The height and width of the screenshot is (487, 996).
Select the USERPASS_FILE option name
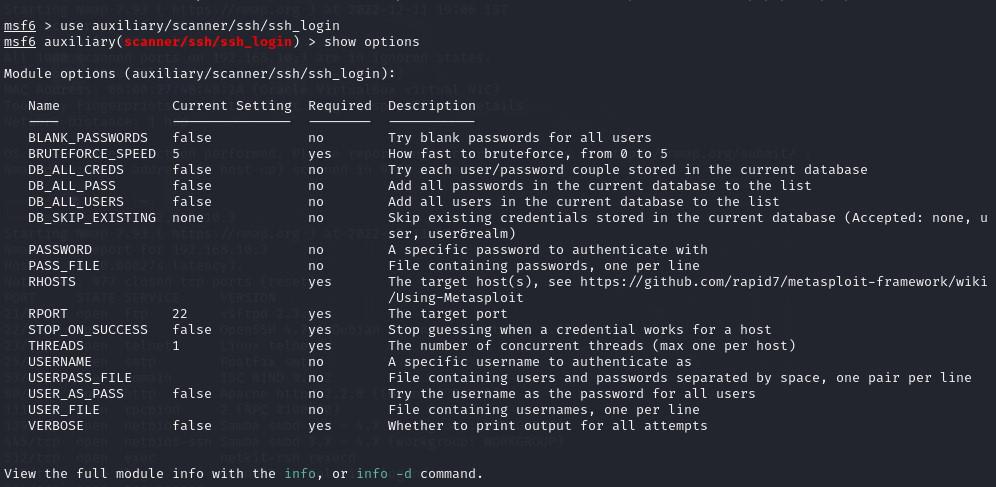click(80, 378)
